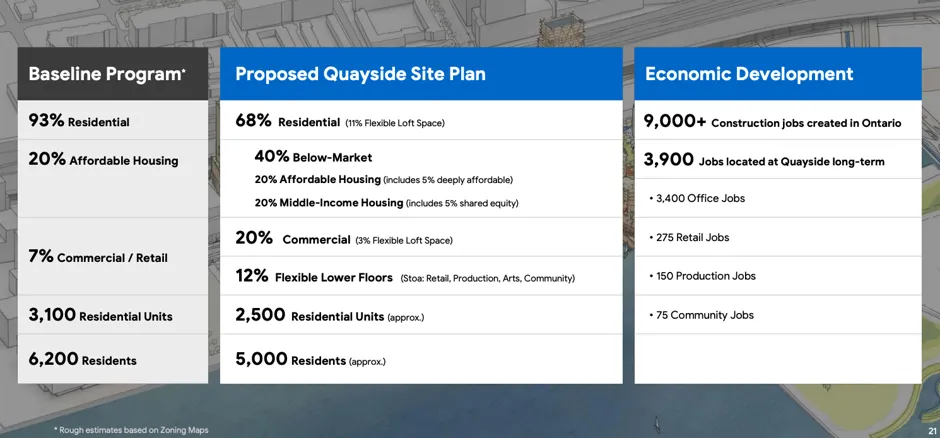Click the 'Rough estimates based on Zoning Maps' footnote
Screen dimensions: 940x438
(x=131, y=430)
